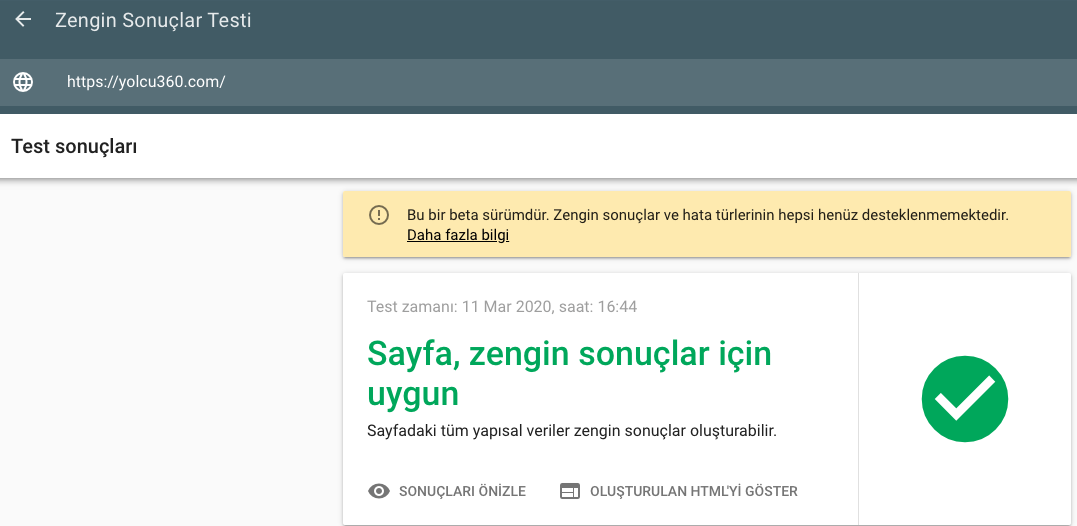Image resolution: width=1077 pixels, height=526 pixels.
Task: Click 'OLUŞTURULAN HTML'Yİ GÖSTER' button label
Action: pos(694,492)
